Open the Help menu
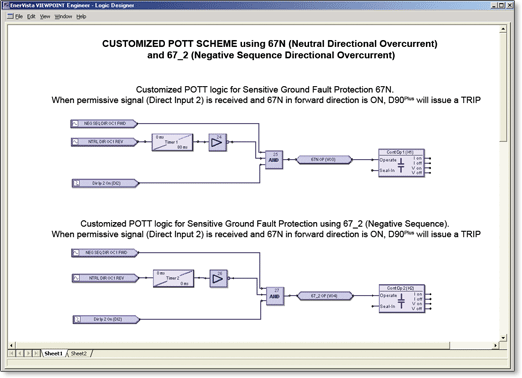Viewport: 522px width, 378px height. (x=81, y=16)
